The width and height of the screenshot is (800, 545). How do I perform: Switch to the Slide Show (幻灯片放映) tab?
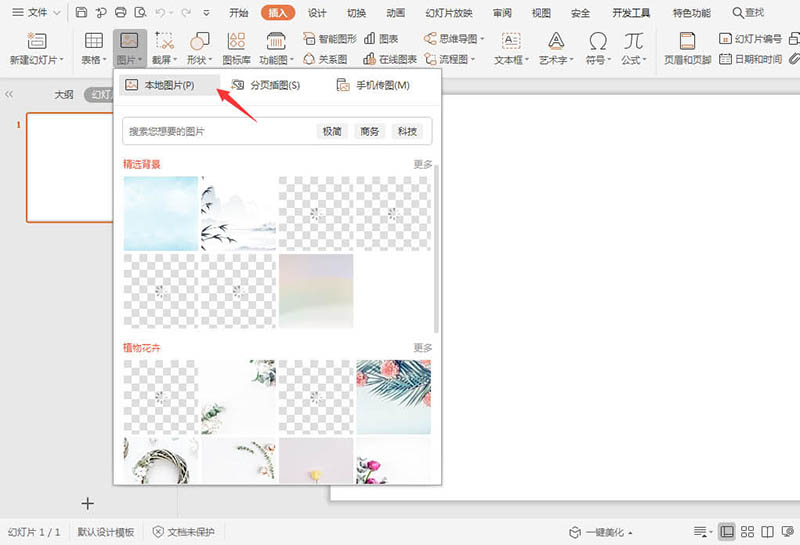click(449, 13)
